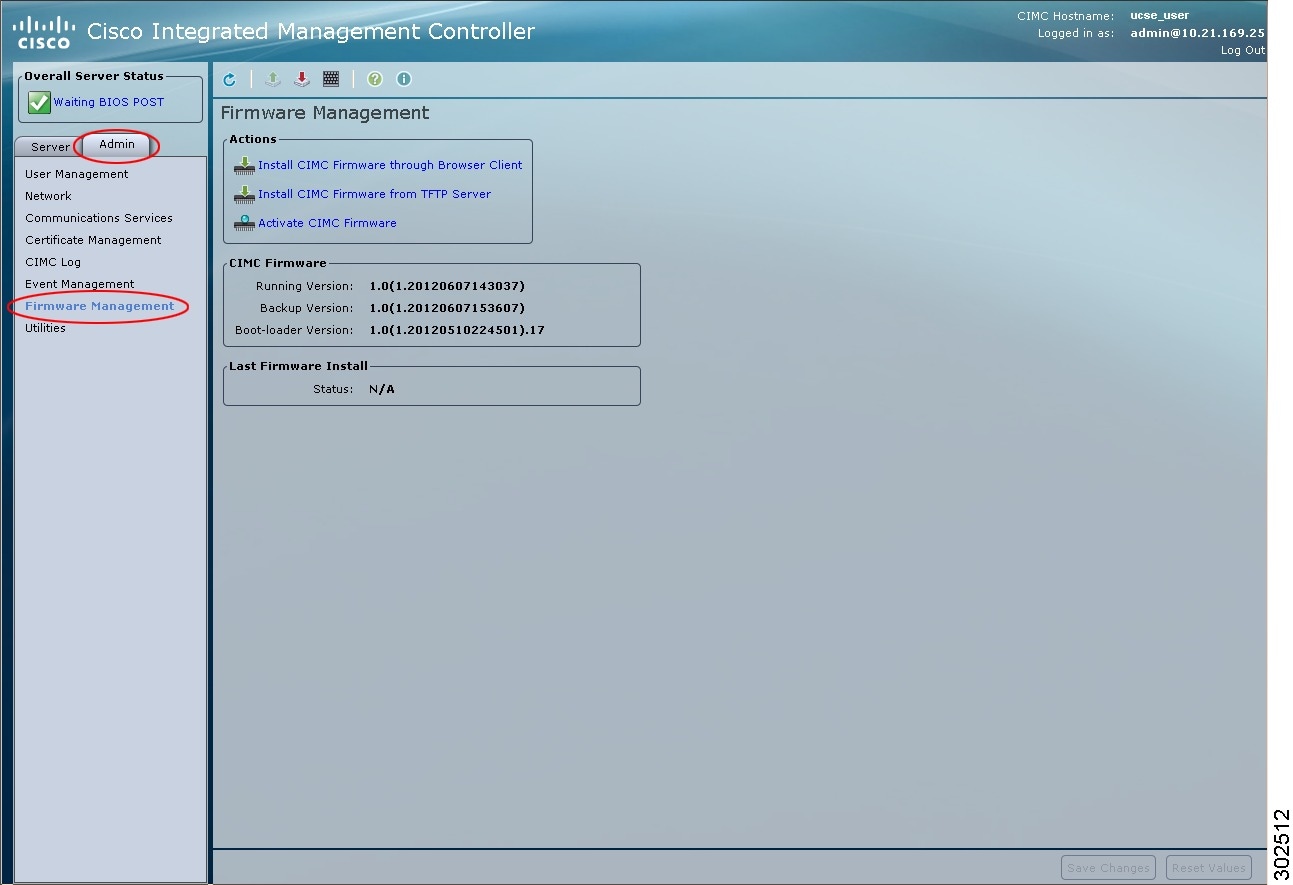
Task: Click the Save Changes button
Action: pos(1108,867)
